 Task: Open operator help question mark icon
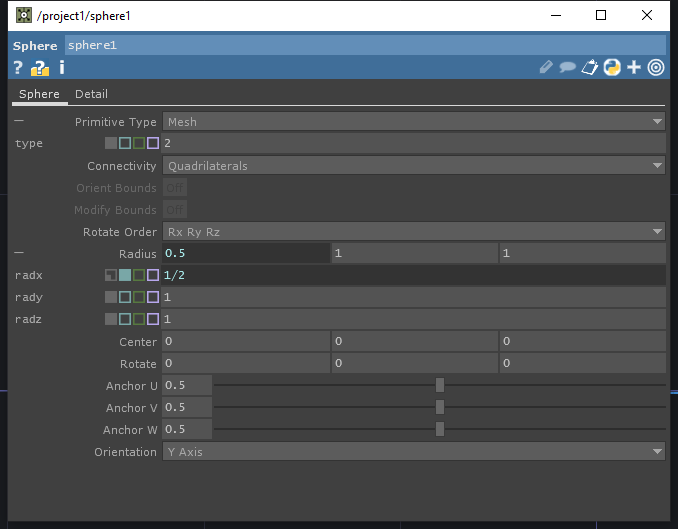pyautogui.click(x=18, y=68)
